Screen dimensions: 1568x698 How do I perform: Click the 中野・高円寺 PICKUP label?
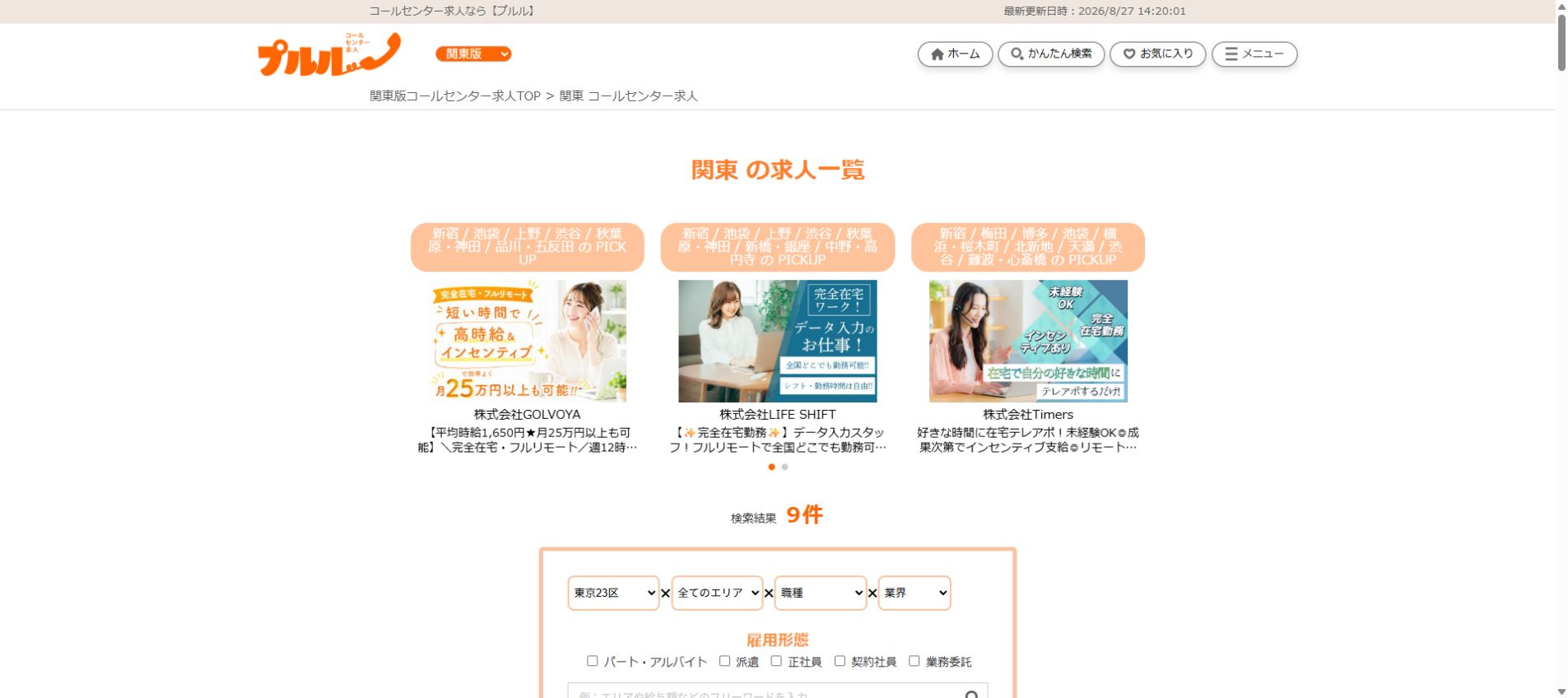point(777,247)
